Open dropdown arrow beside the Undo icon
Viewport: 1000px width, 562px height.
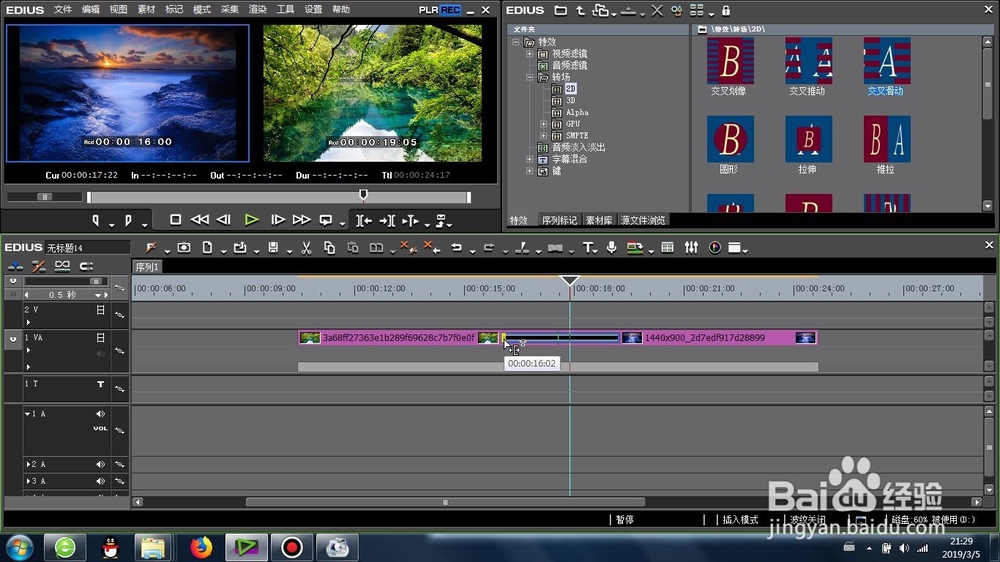pyautogui.click(x=472, y=251)
